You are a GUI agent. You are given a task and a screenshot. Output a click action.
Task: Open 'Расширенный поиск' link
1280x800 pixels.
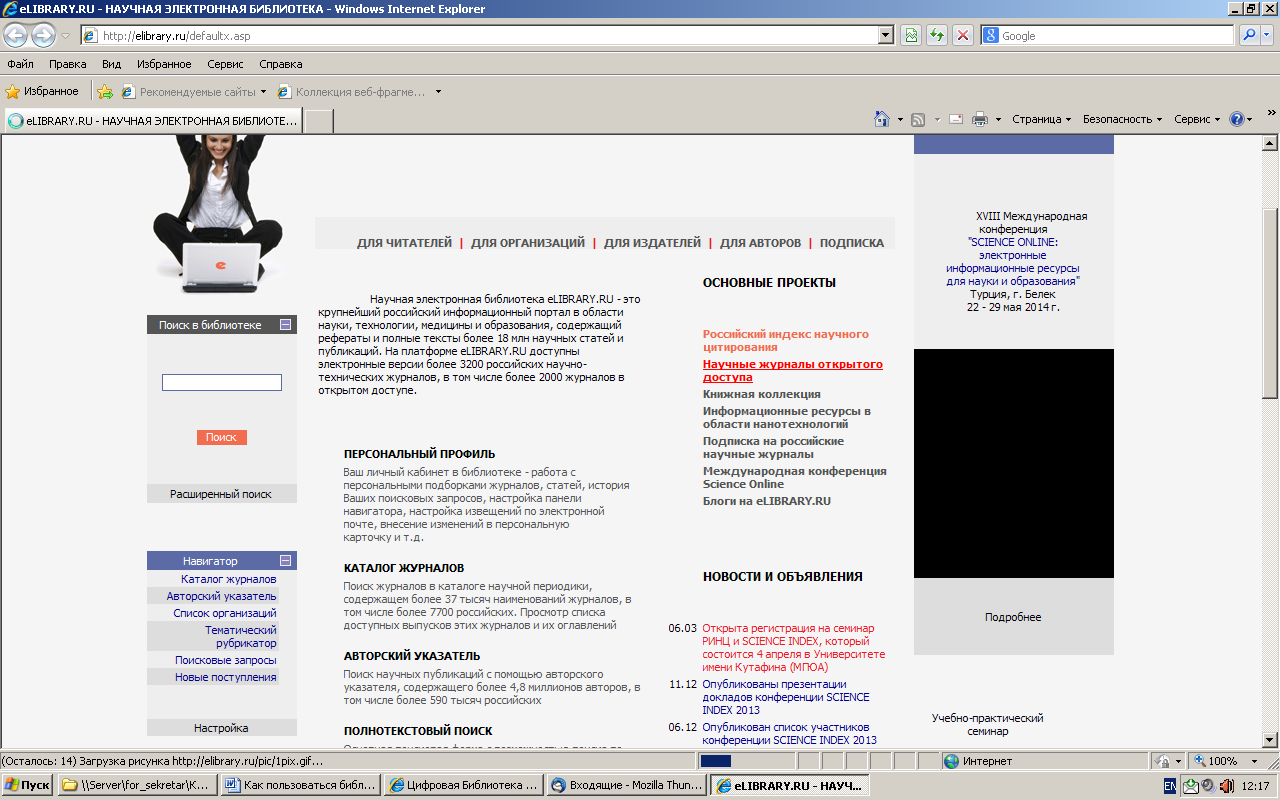pyautogui.click(x=221, y=494)
